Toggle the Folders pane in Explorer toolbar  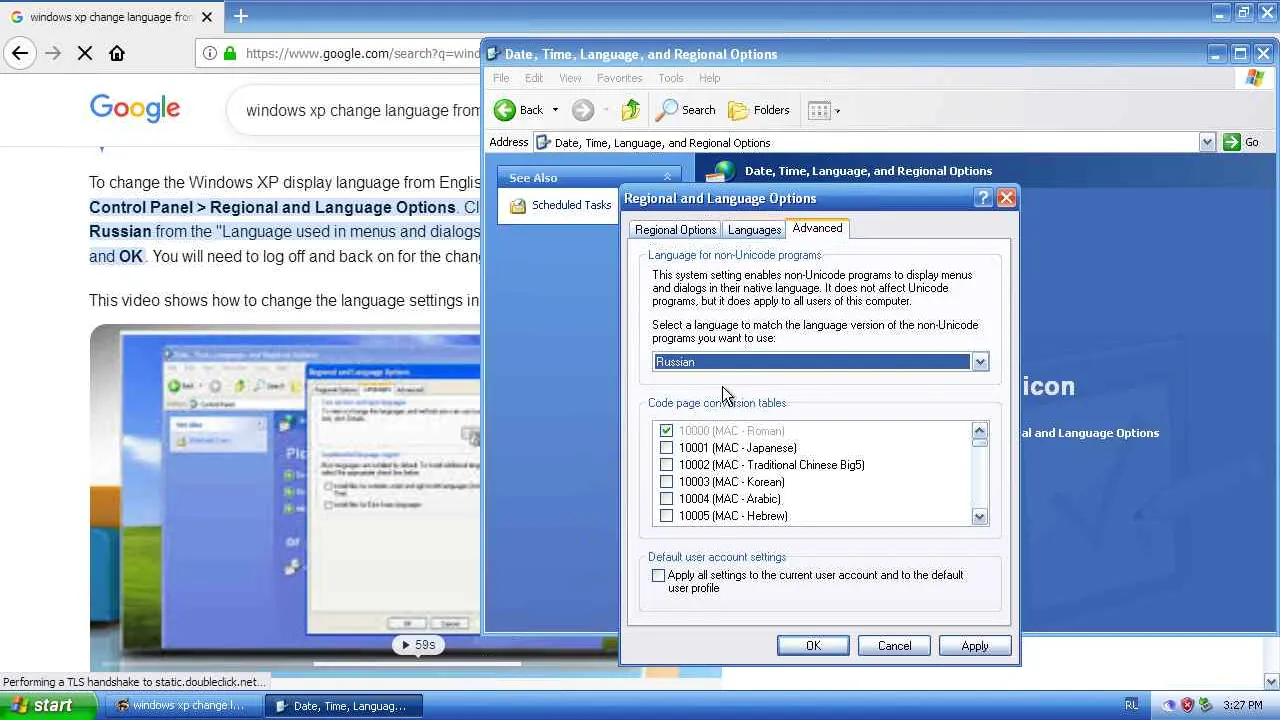pos(759,110)
